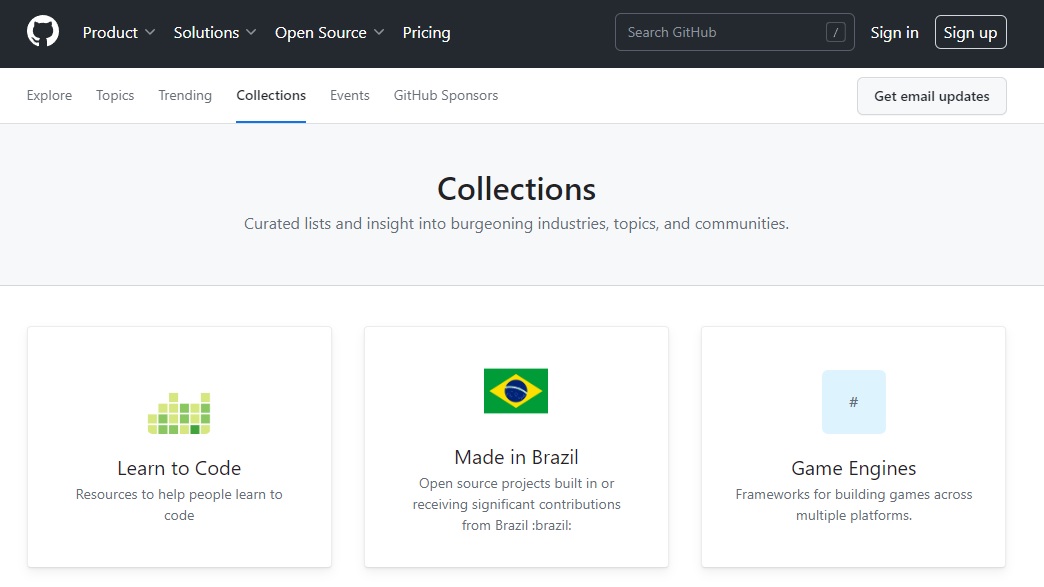Open the Events tab

point(350,96)
